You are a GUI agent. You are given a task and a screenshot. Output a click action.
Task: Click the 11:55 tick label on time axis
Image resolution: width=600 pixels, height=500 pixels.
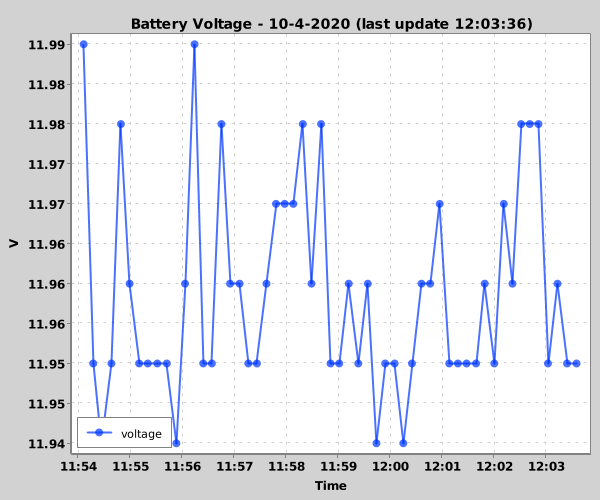(x=131, y=466)
